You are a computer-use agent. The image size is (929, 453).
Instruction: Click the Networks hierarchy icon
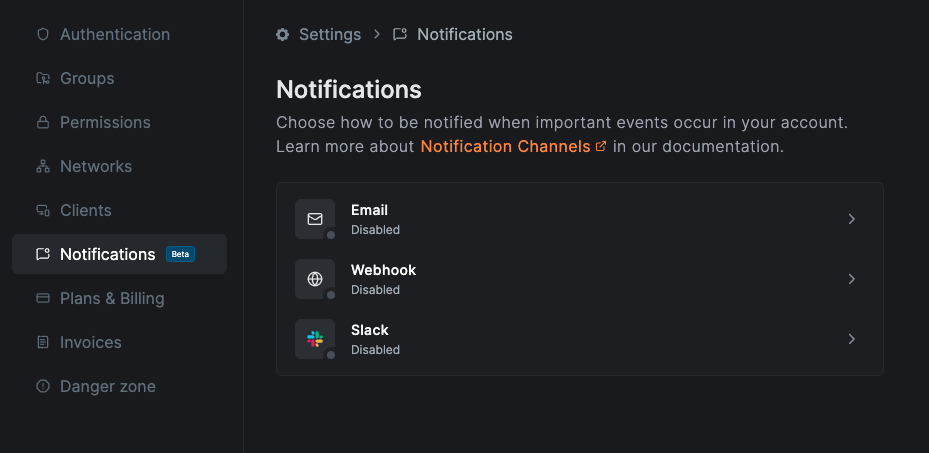[x=43, y=166]
